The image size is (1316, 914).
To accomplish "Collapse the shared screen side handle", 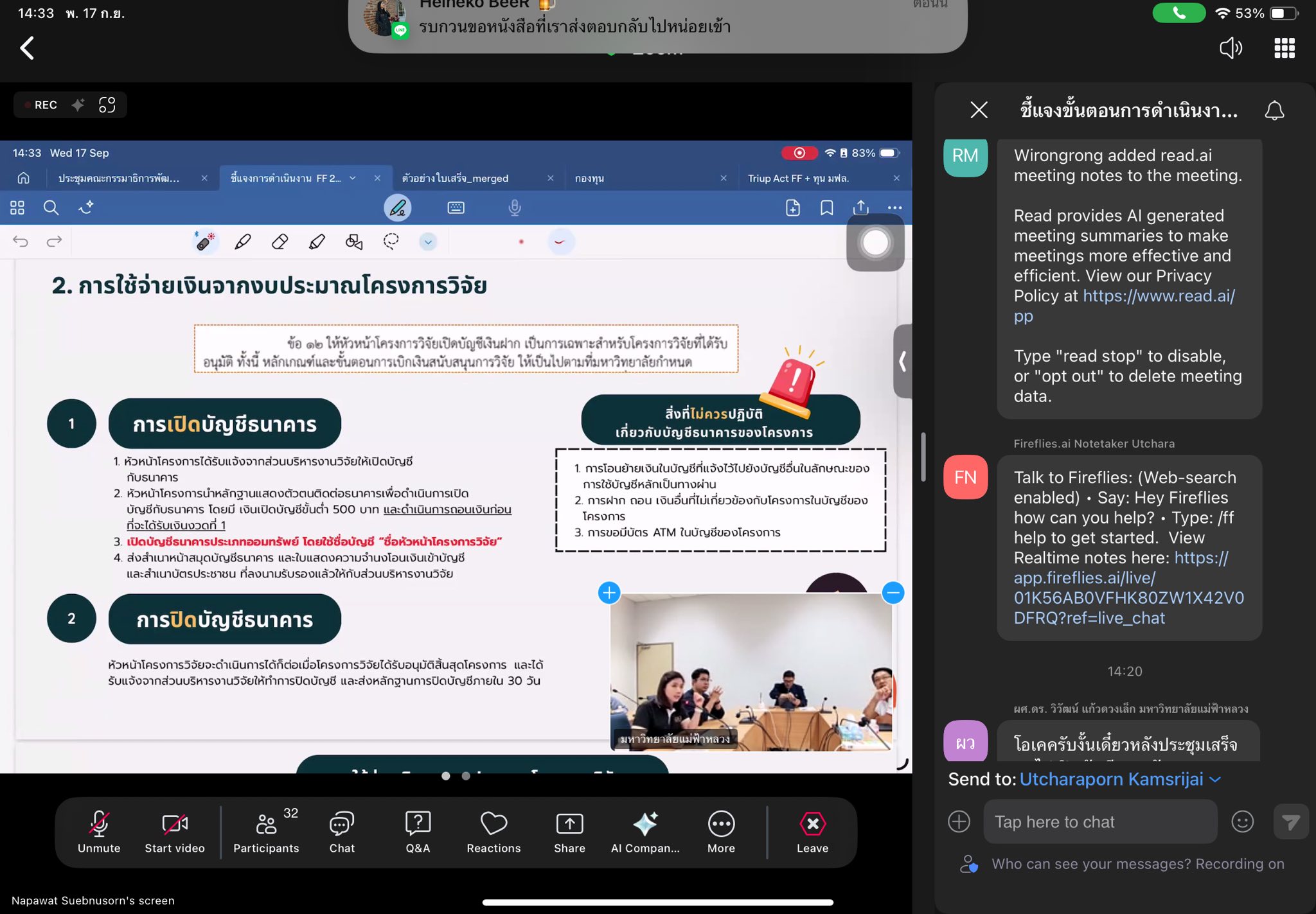I will click(x=902, y=361).
